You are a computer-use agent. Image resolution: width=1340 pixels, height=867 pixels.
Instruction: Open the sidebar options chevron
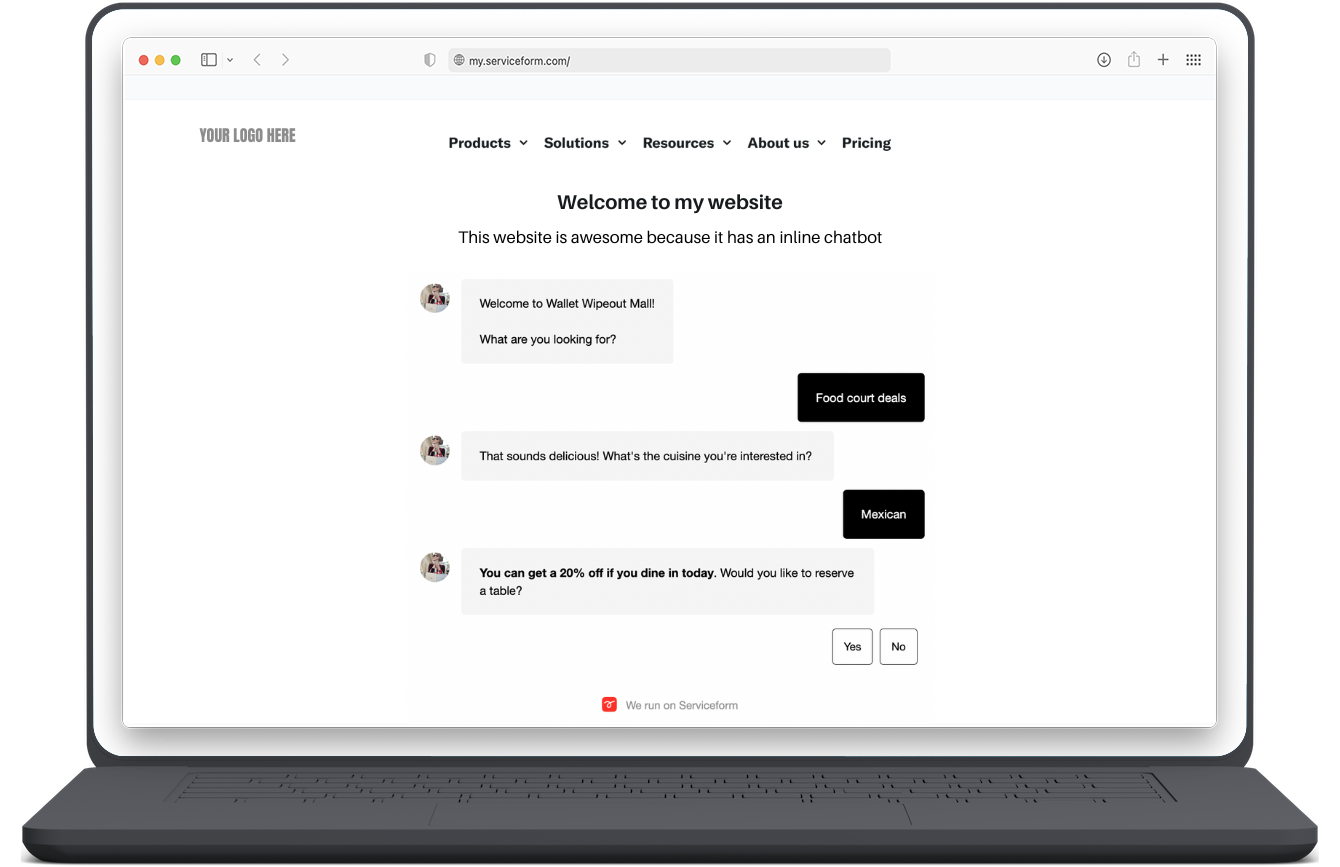tap(230, 60)
